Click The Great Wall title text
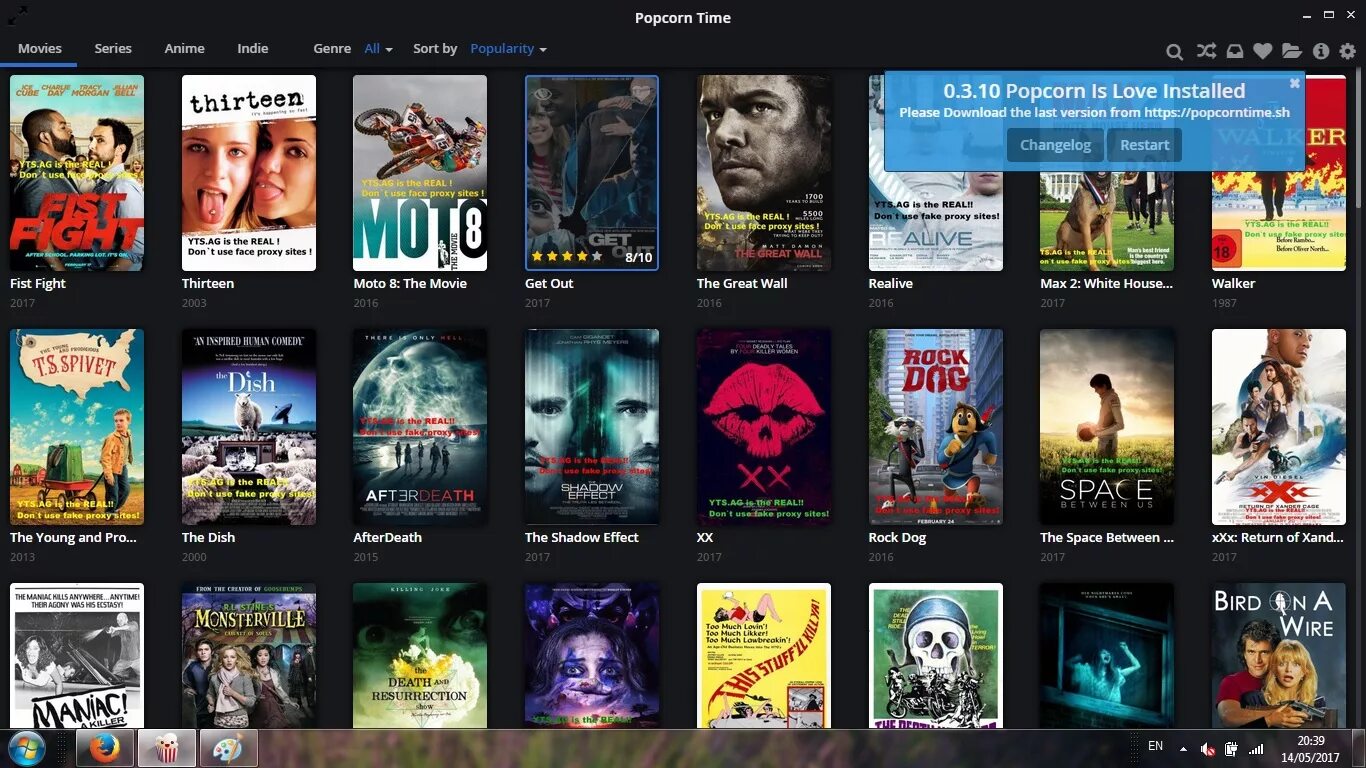The width and height of the screenshot is (1366, 768). (742, 284)
